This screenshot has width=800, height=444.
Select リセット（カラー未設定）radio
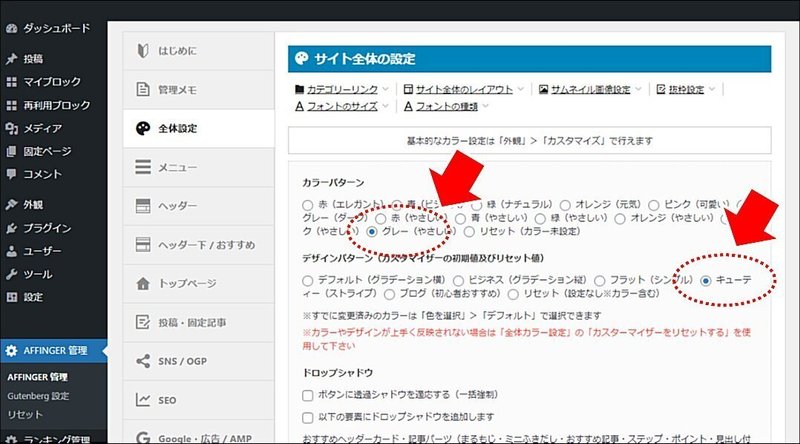469,232
